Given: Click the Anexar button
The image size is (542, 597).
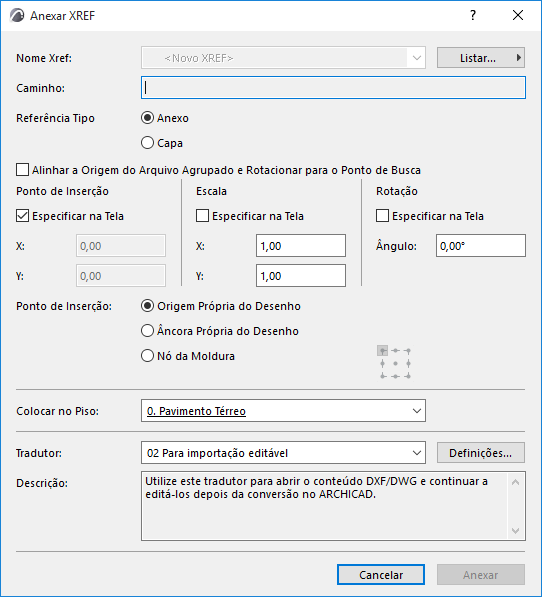Looking at the screenshot, I should click(481, 575).
